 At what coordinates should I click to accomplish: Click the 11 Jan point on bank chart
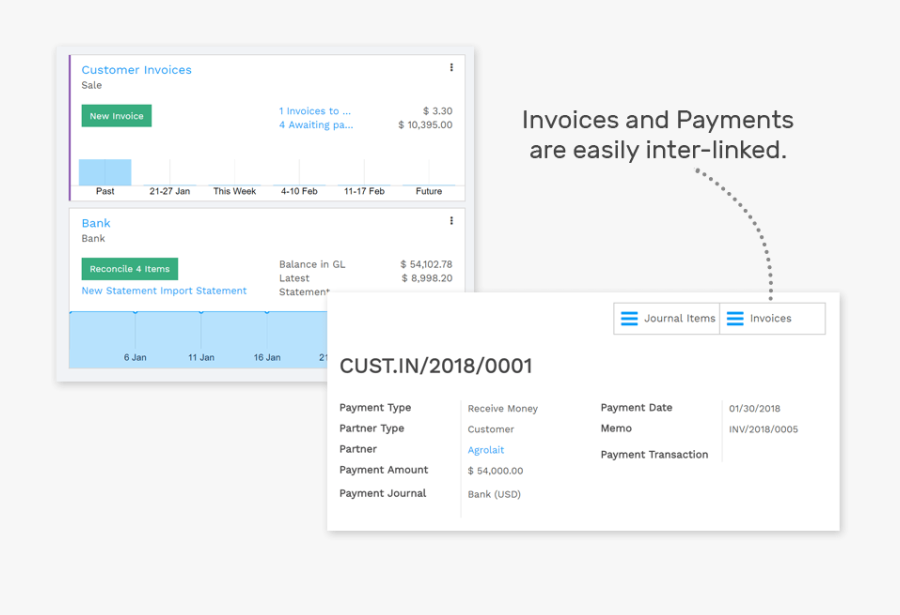(201, 312)
